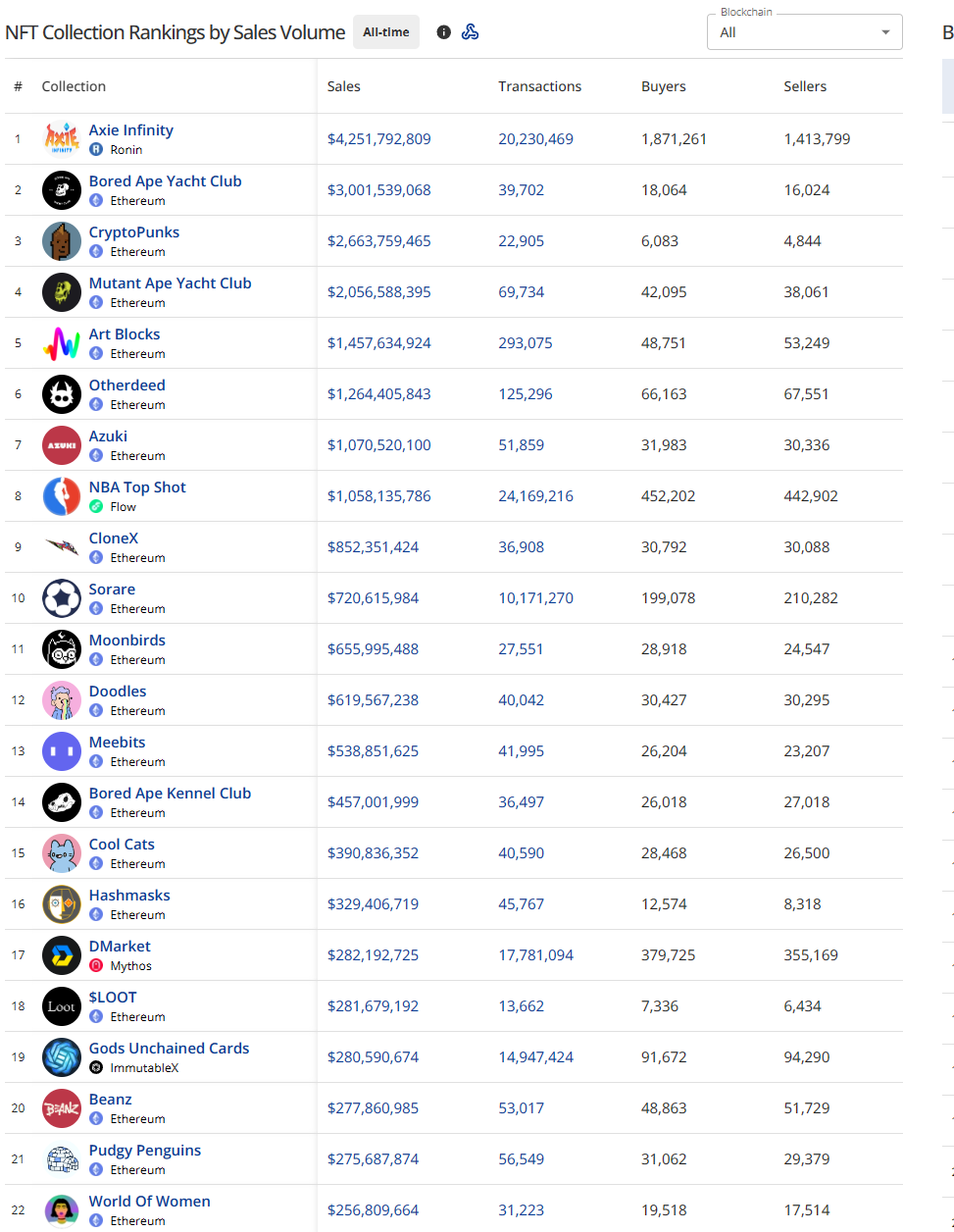The width and height of the screenshot is (954, 1232).
Task: Click the Cool Cats avatar
Action: pyautogui.click(x=62, y=853)
